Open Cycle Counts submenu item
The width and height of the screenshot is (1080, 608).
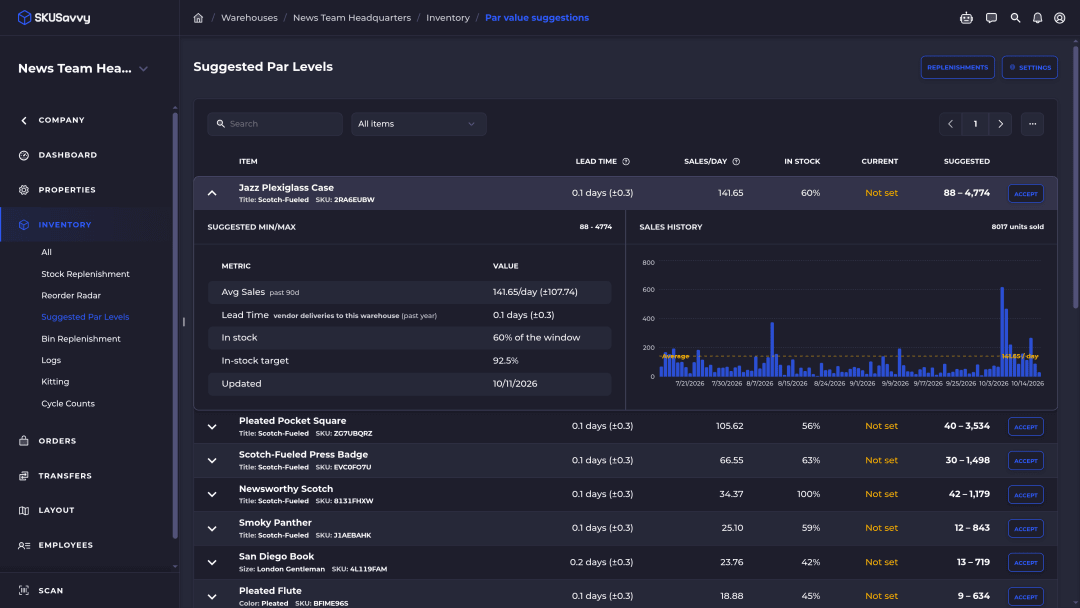point(68,403)
